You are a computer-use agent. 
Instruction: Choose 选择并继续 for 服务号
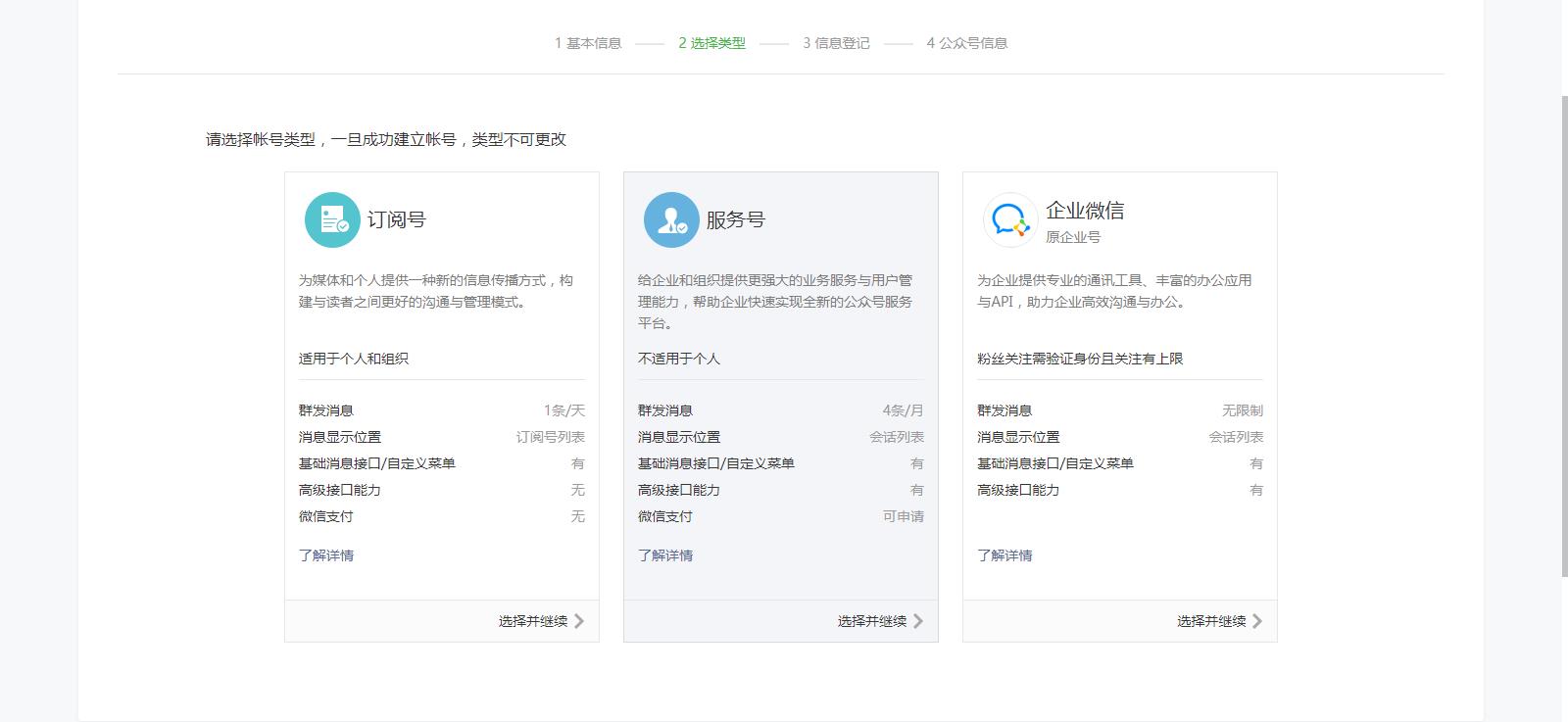(x=871, y=621)
